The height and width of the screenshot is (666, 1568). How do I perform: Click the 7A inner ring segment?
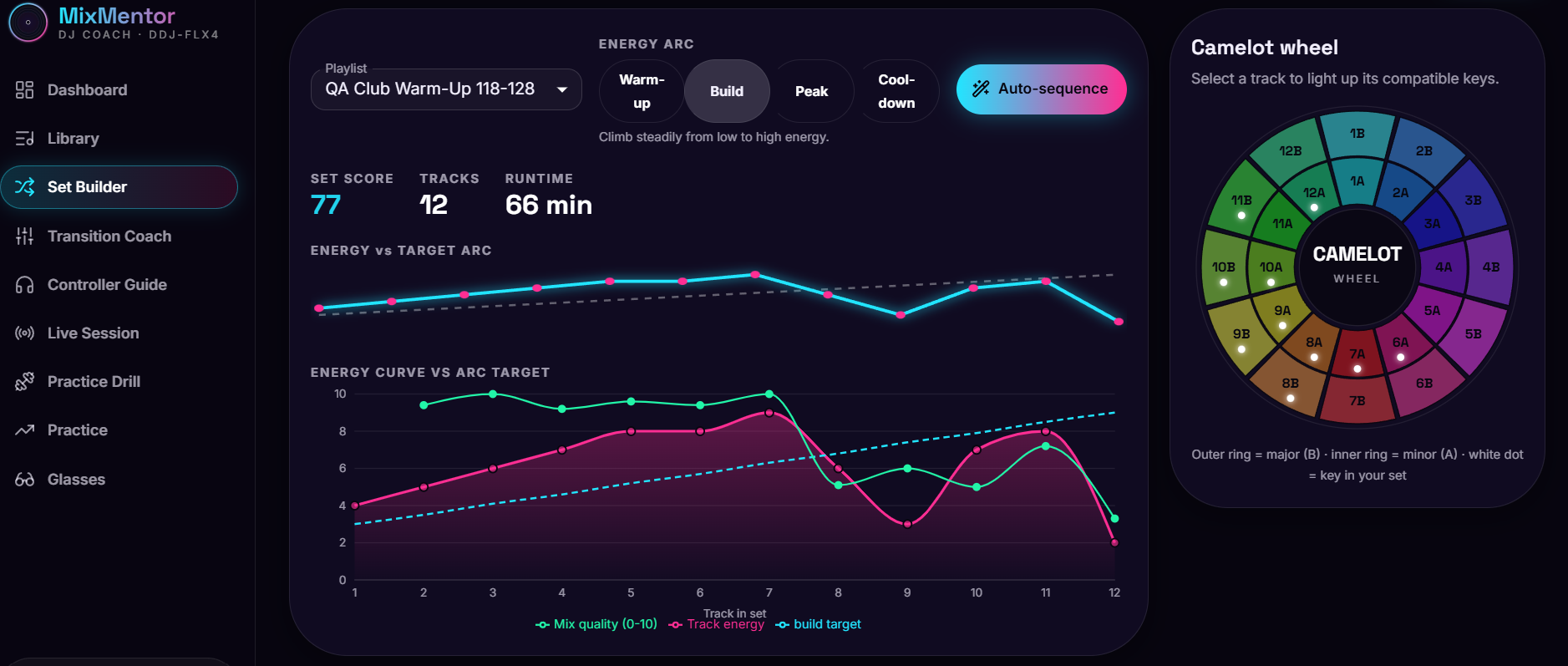(x=1357, y=354)
